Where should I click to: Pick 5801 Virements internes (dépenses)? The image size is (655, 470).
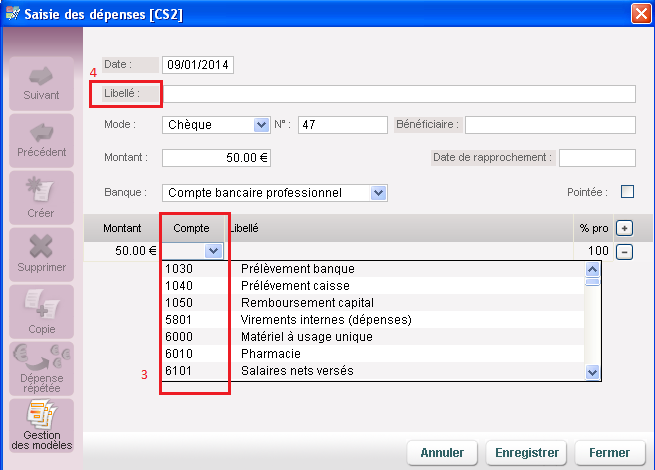coord(373,320)
